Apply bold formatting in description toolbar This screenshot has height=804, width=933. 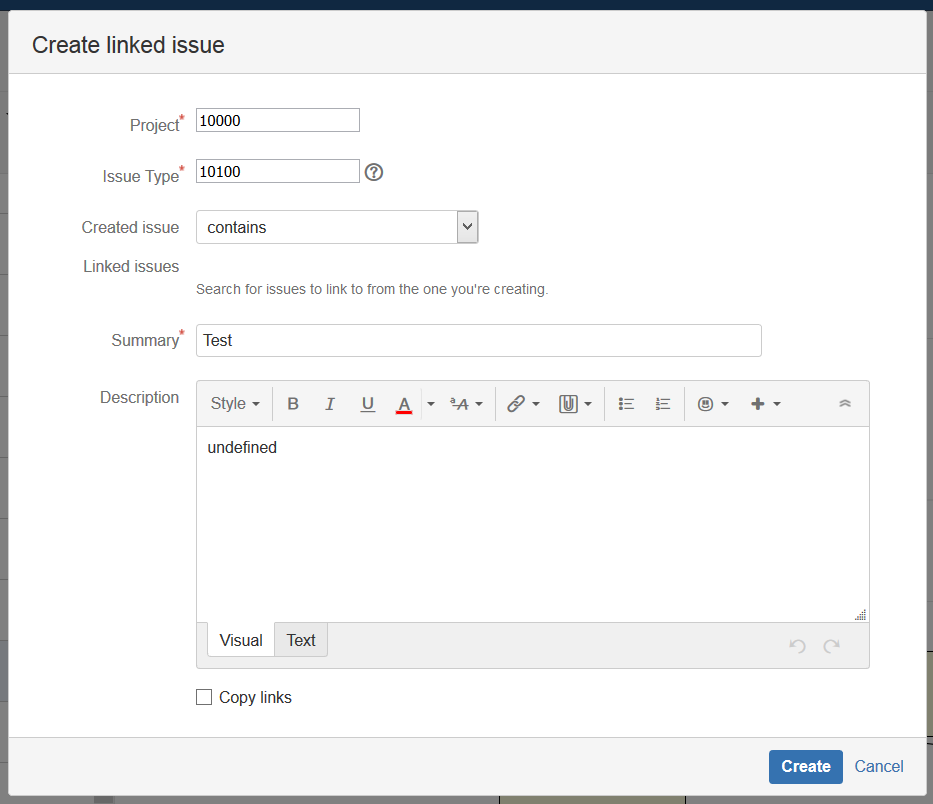point(293,404)
